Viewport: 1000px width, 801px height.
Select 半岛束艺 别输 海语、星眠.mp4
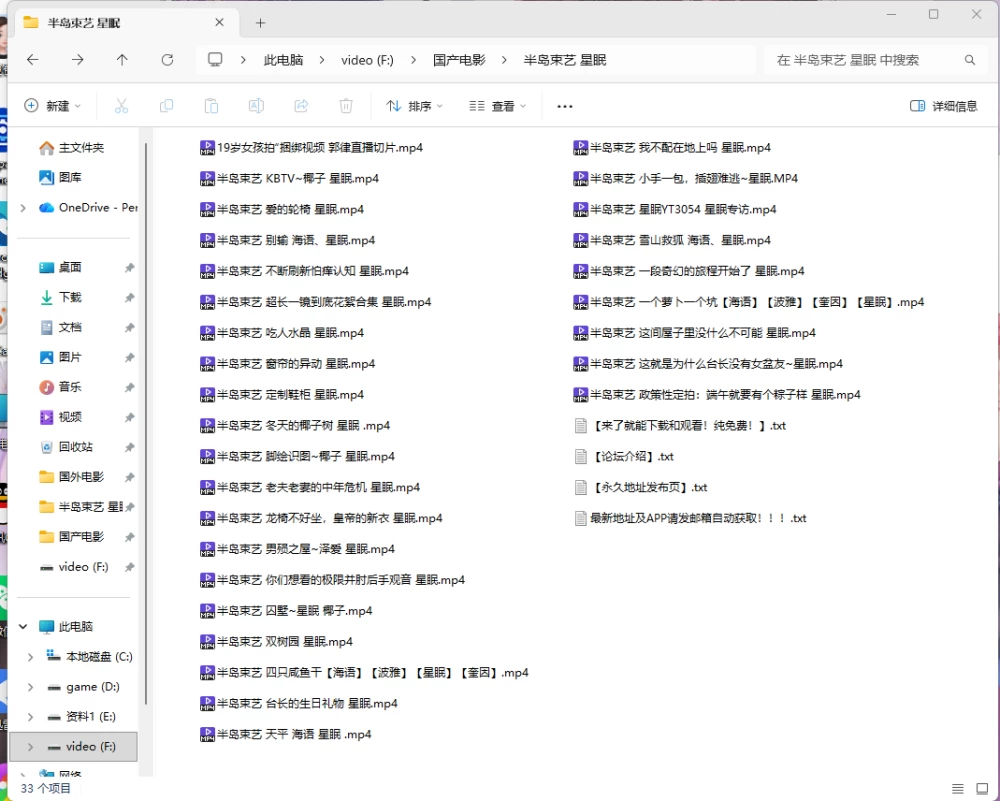click(287, 240)
